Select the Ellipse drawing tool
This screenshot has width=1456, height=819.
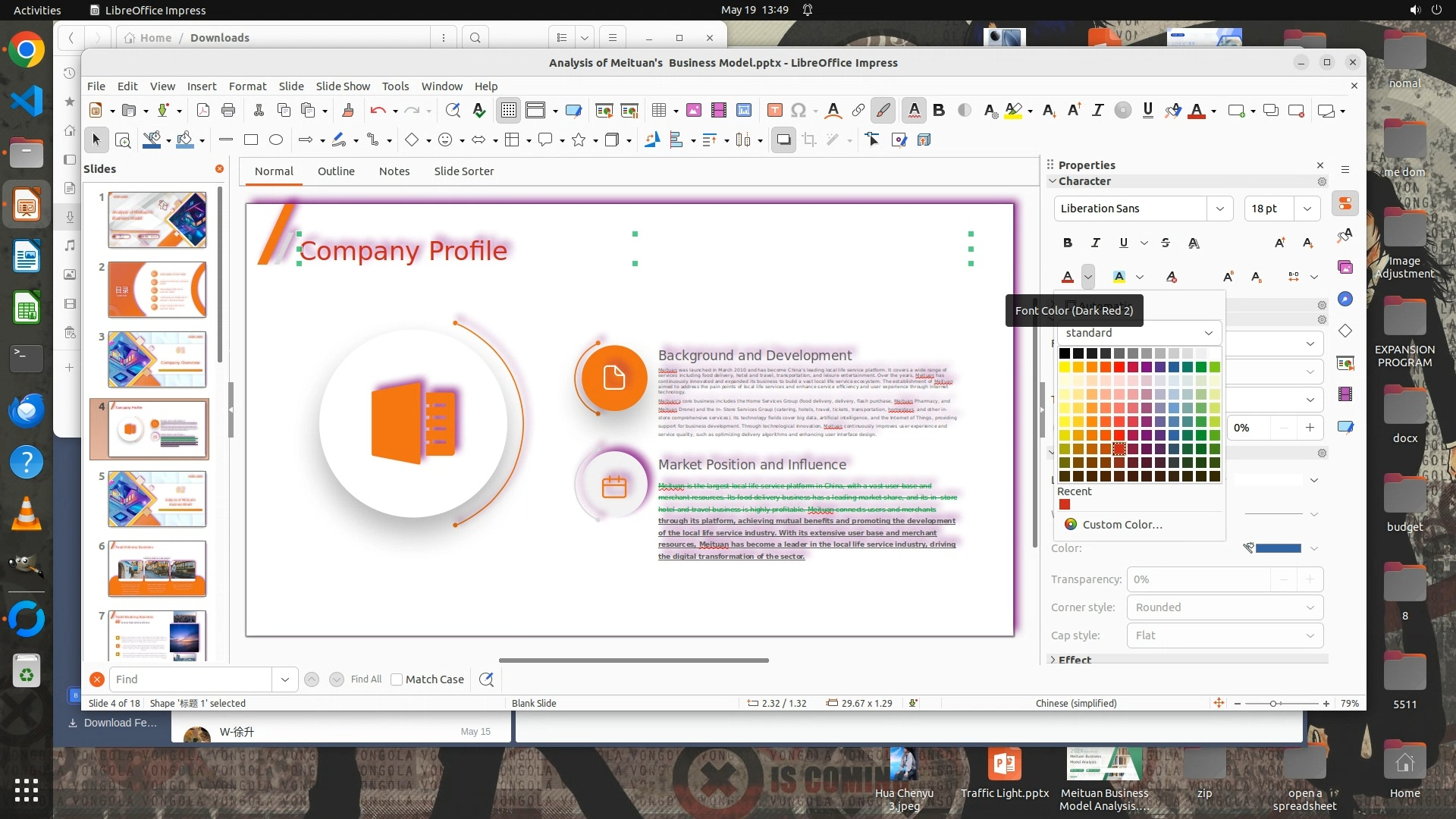pos(276,140)
